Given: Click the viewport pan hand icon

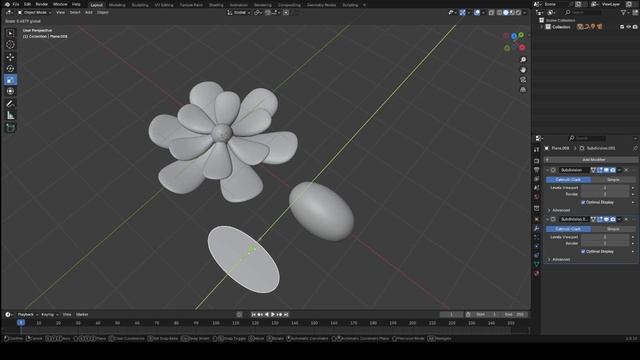Looking at the screenshot, I should click(x=523, y=70).
